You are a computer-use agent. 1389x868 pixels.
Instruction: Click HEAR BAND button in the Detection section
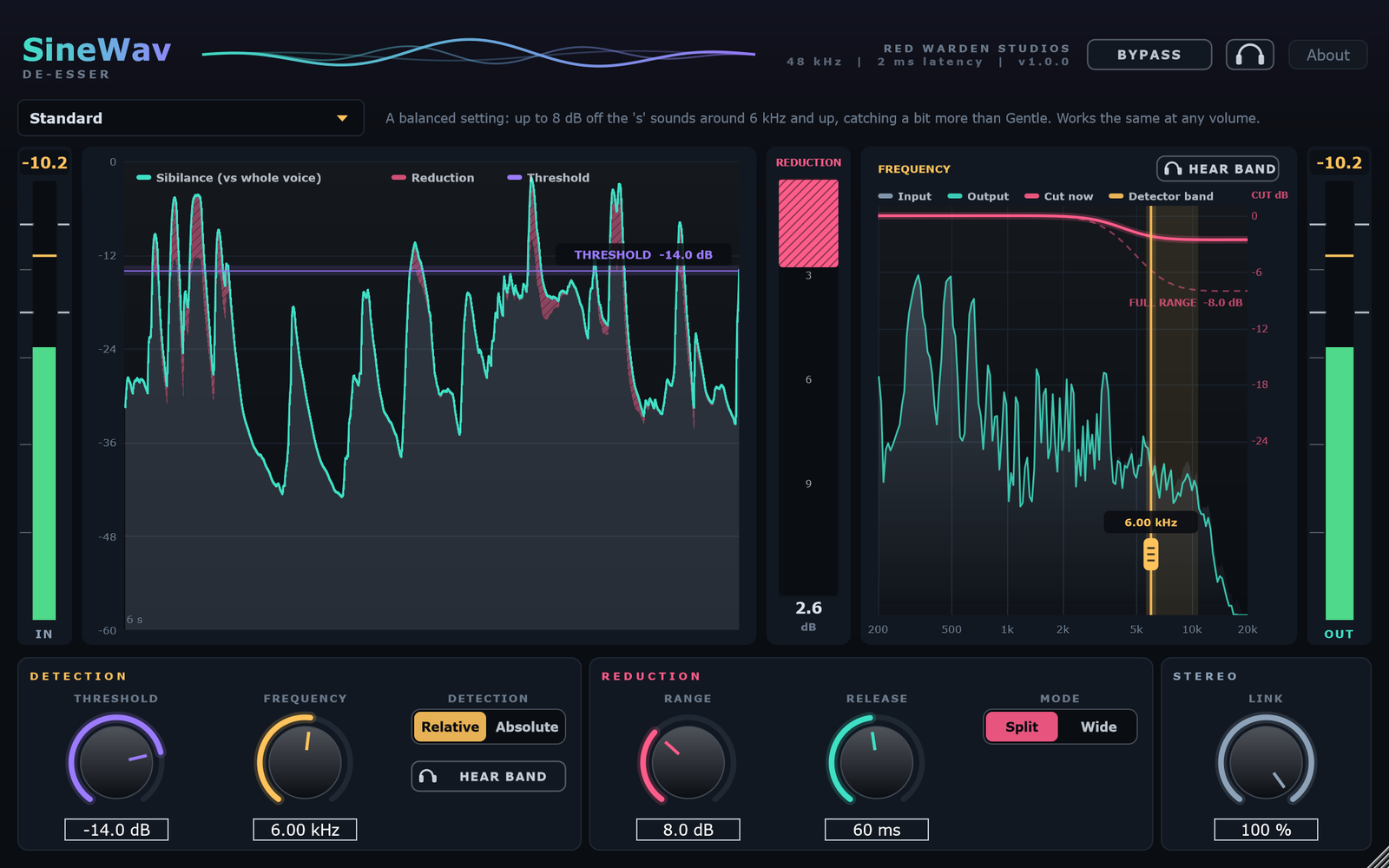point(488,776)
